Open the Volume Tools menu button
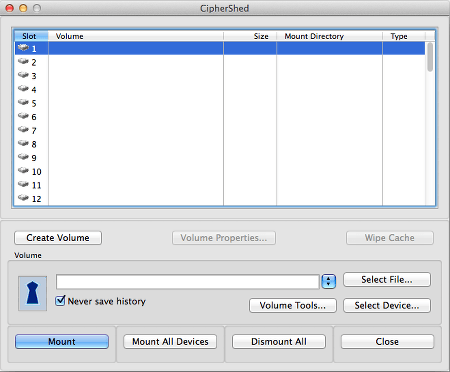The height and width of the screenshot is (372, 450). (x=293, y=305)
